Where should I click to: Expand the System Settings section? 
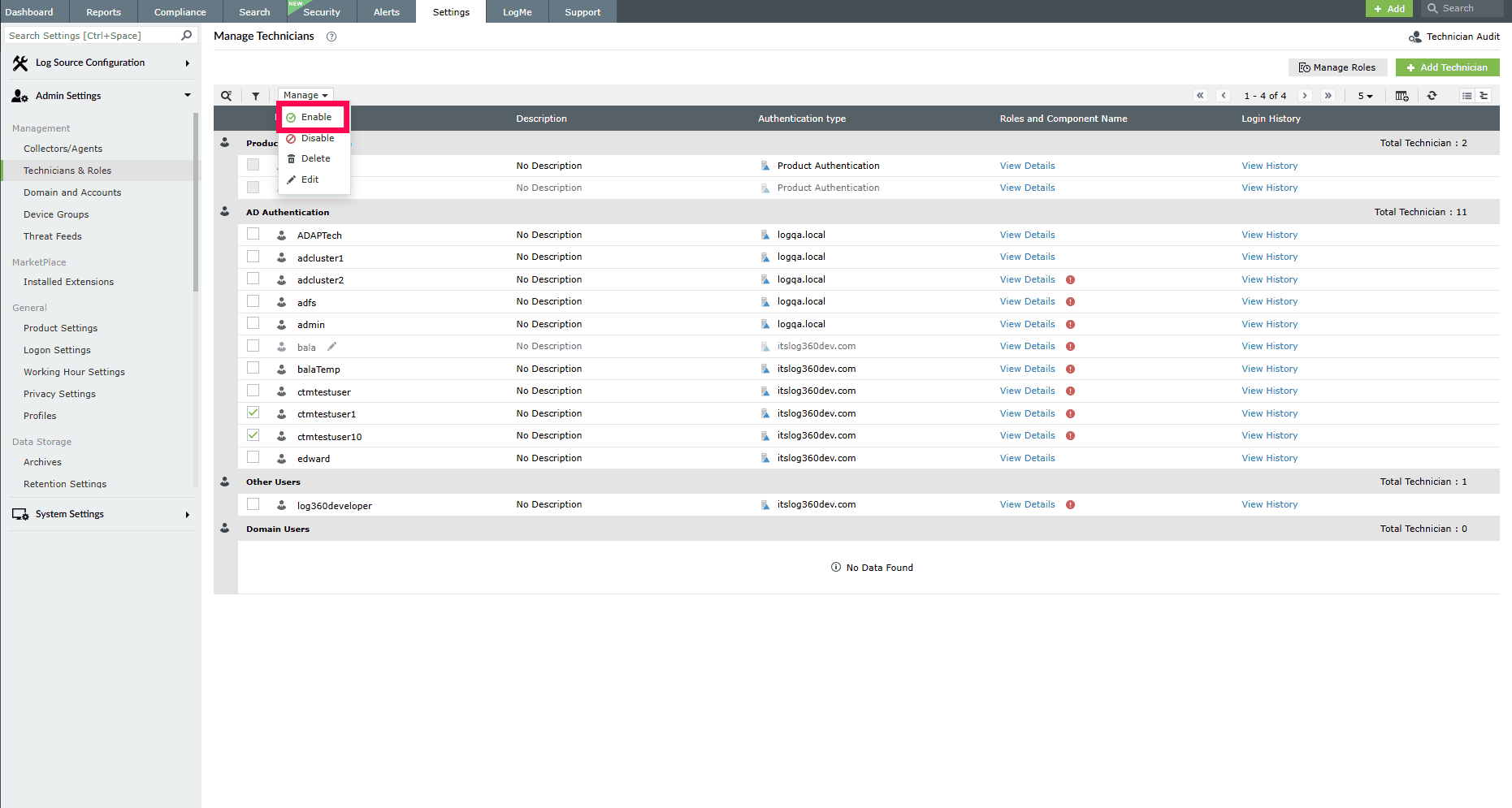click(102, 515)
